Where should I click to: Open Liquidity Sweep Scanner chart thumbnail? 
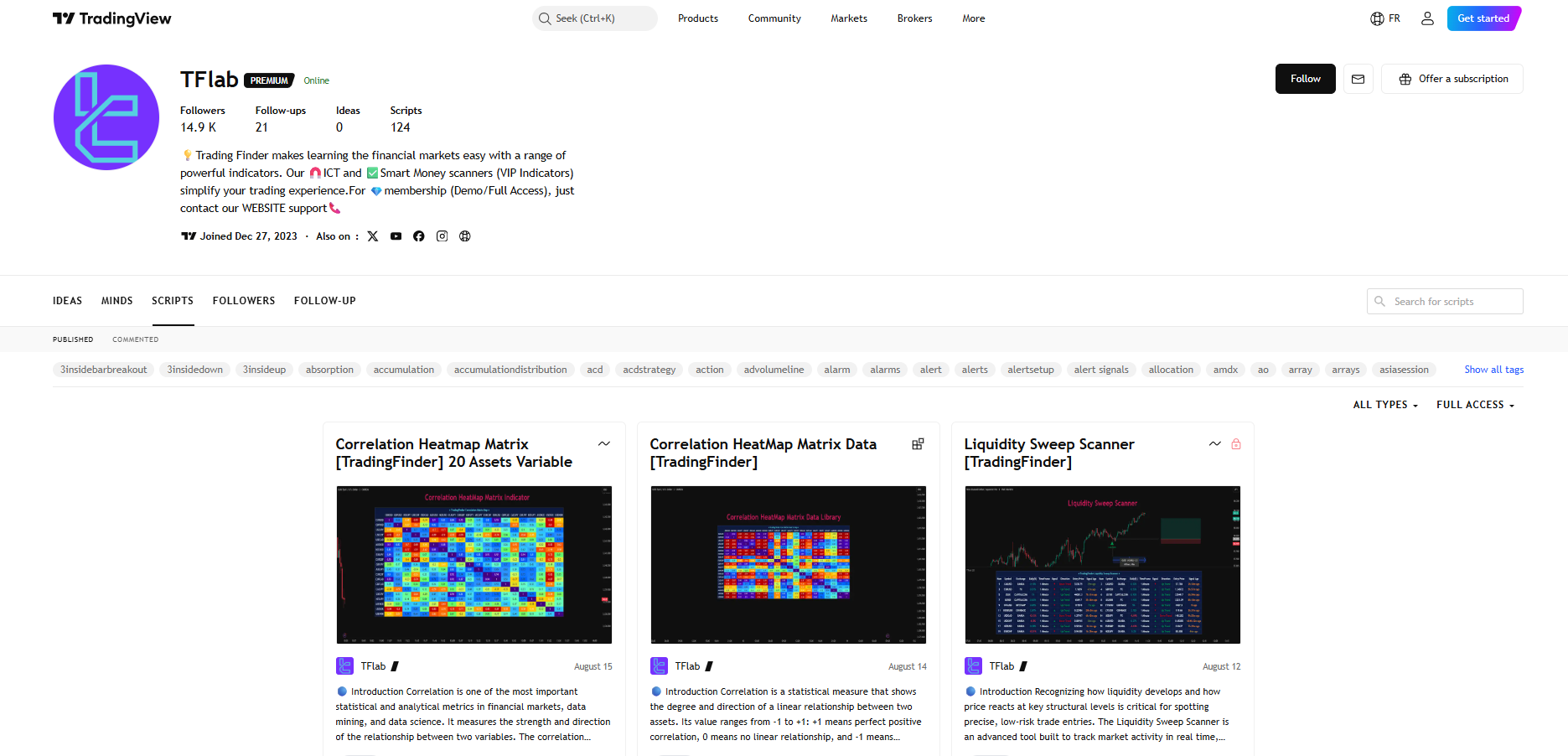[1103, 565]
